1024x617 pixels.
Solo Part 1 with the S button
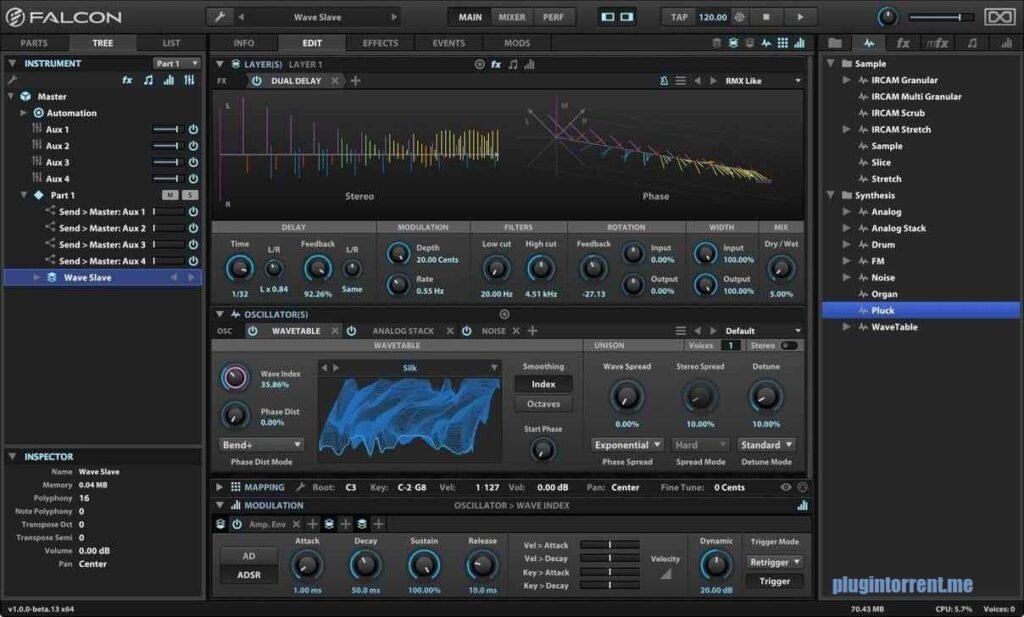190,195
